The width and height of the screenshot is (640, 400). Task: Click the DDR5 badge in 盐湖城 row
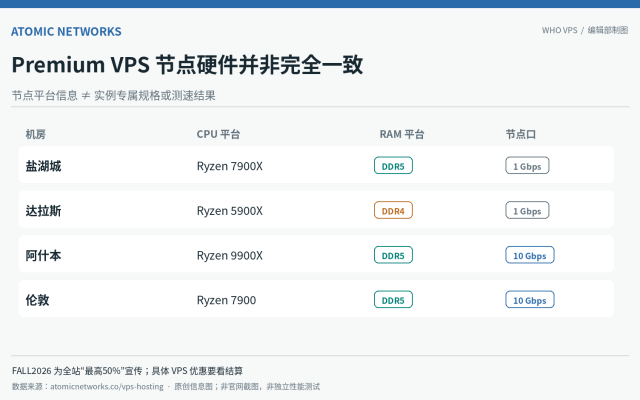point(393,165)
